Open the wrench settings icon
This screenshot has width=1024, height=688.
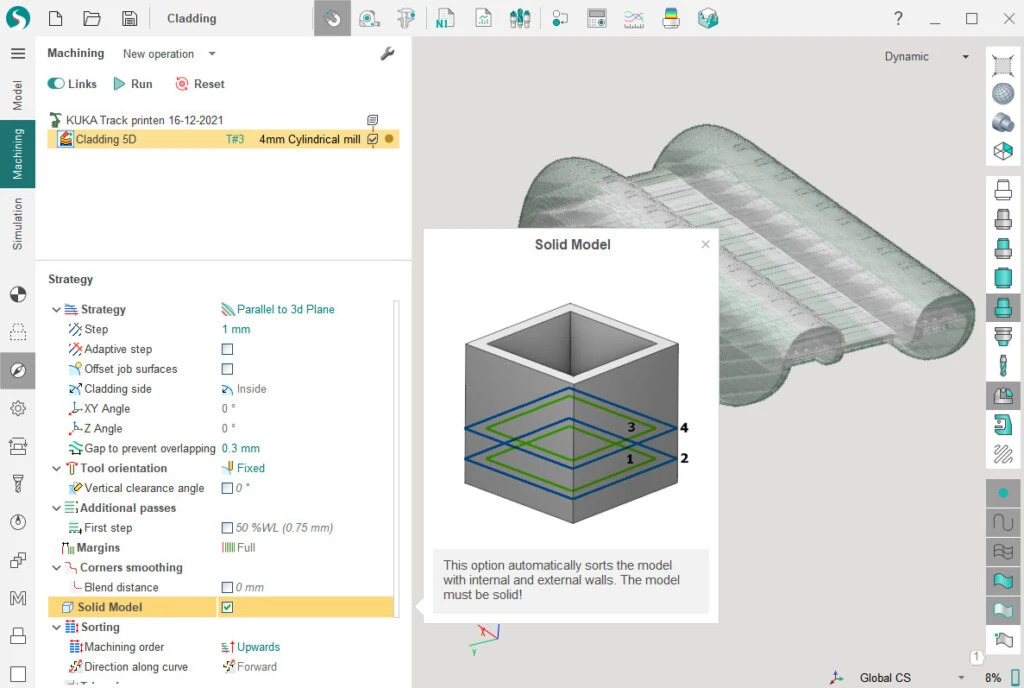pos(388,54)
